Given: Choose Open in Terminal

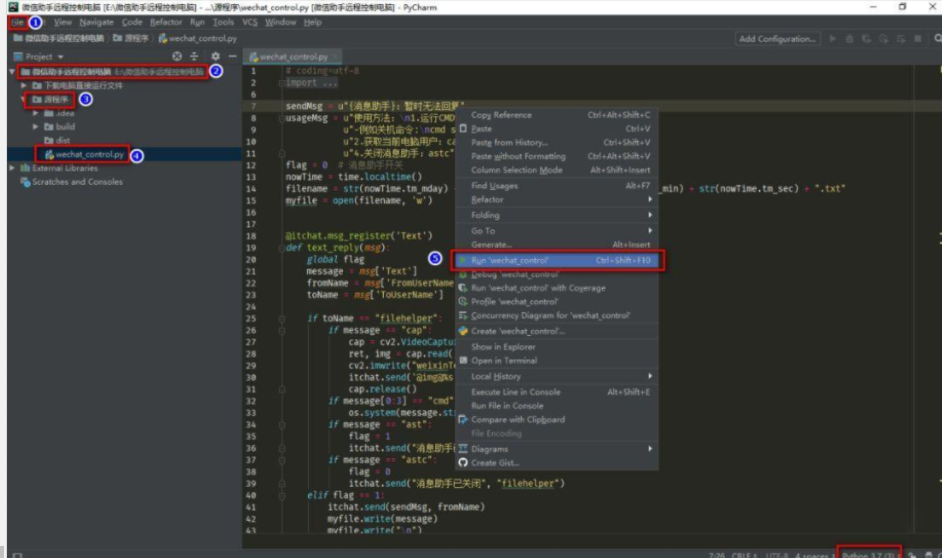Looking at the screenshot, I should [558, 360].
